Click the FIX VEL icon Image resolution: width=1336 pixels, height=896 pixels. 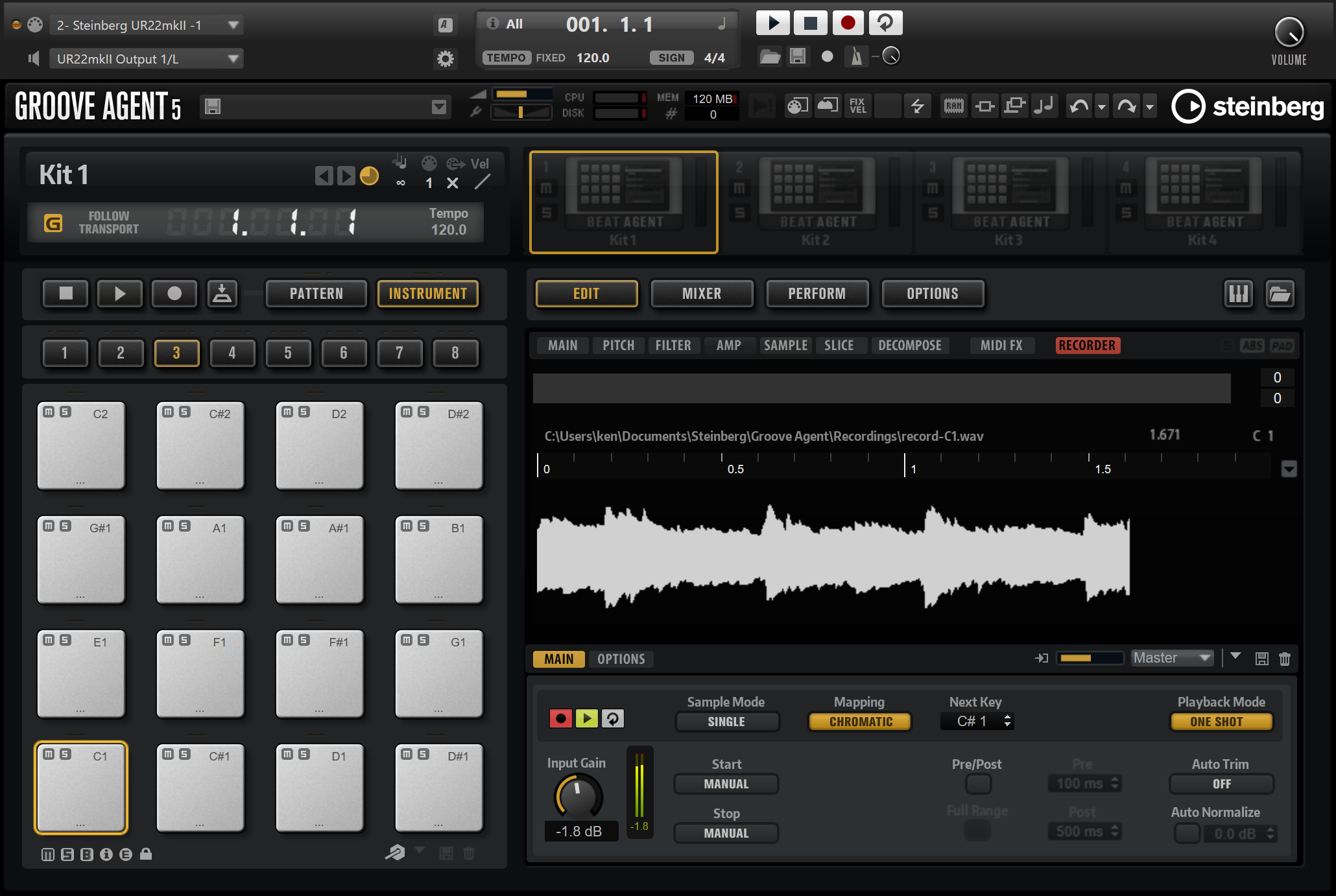pyautogui.click(x=857, y=106)
